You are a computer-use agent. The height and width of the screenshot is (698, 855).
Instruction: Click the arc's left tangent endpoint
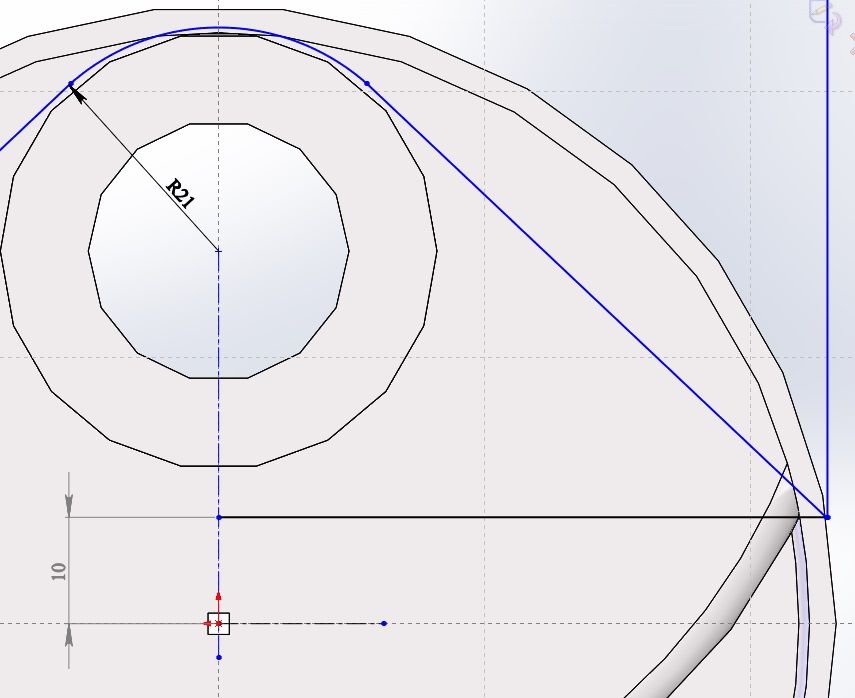pos(70,84)
